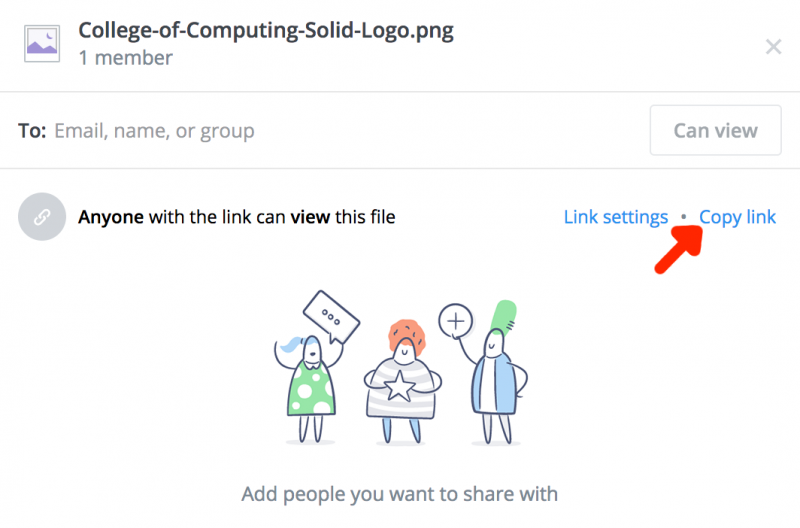Open Link settings
The width and height of the screenshot is (800, 528).
615,217
